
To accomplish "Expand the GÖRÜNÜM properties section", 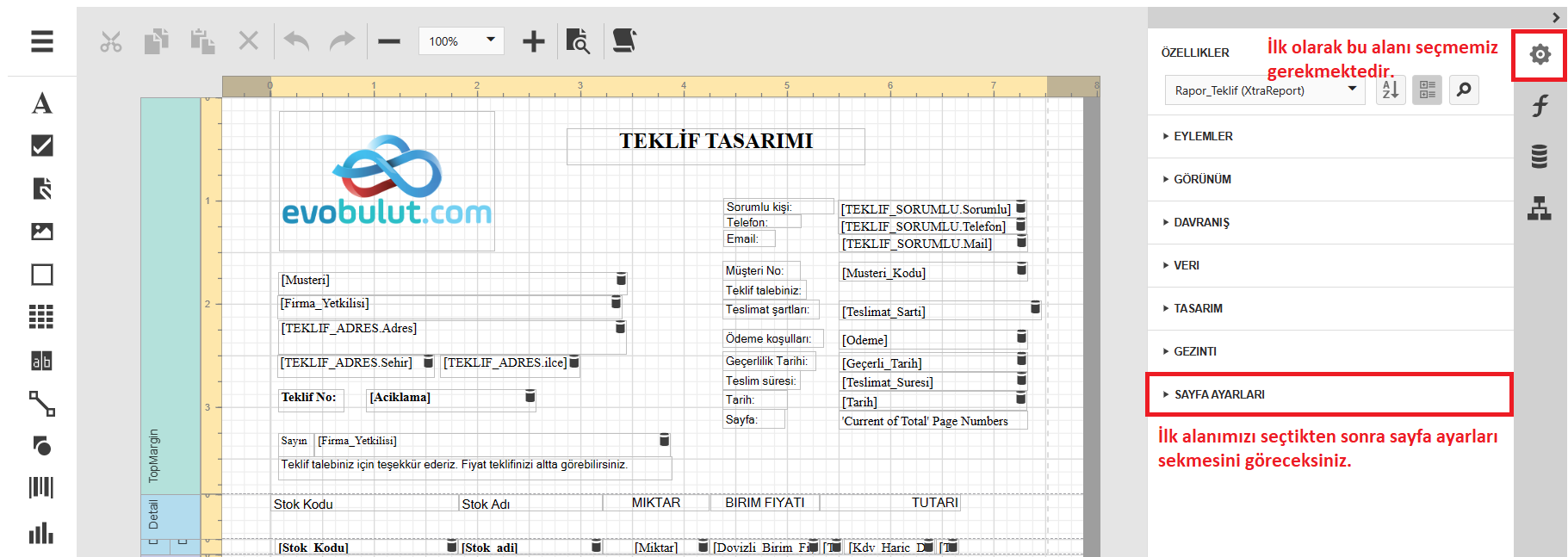I will click(1202, 179).
